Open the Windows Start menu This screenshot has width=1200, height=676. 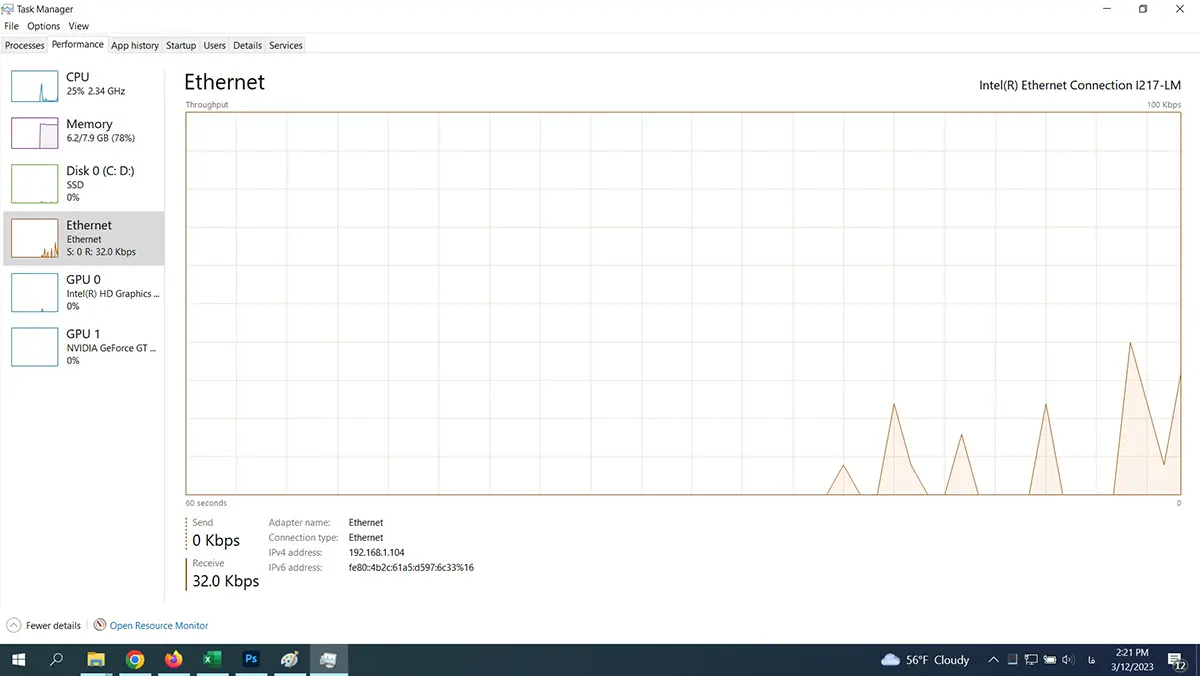coord(18,660)
